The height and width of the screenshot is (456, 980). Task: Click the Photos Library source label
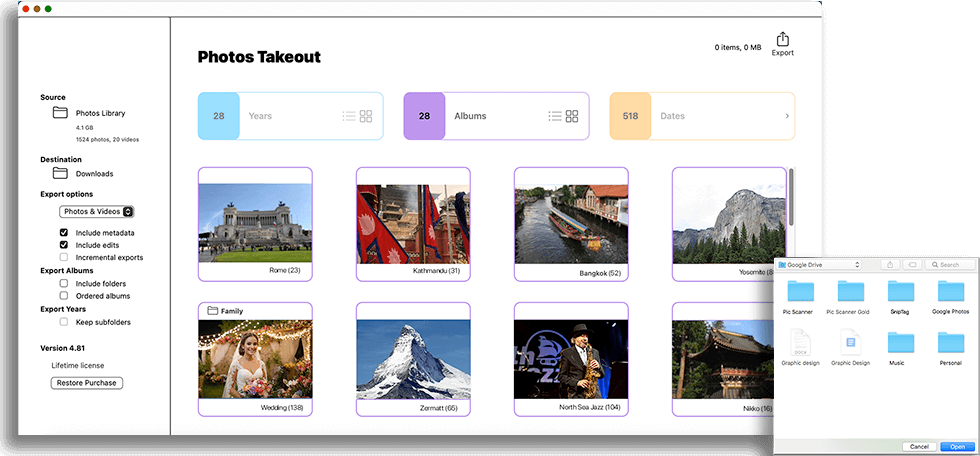click(101, 113)
